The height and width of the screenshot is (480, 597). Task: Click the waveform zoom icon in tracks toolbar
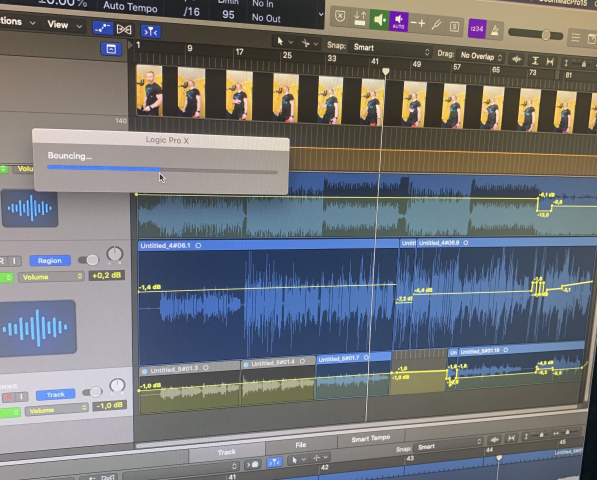pos(517,59)
